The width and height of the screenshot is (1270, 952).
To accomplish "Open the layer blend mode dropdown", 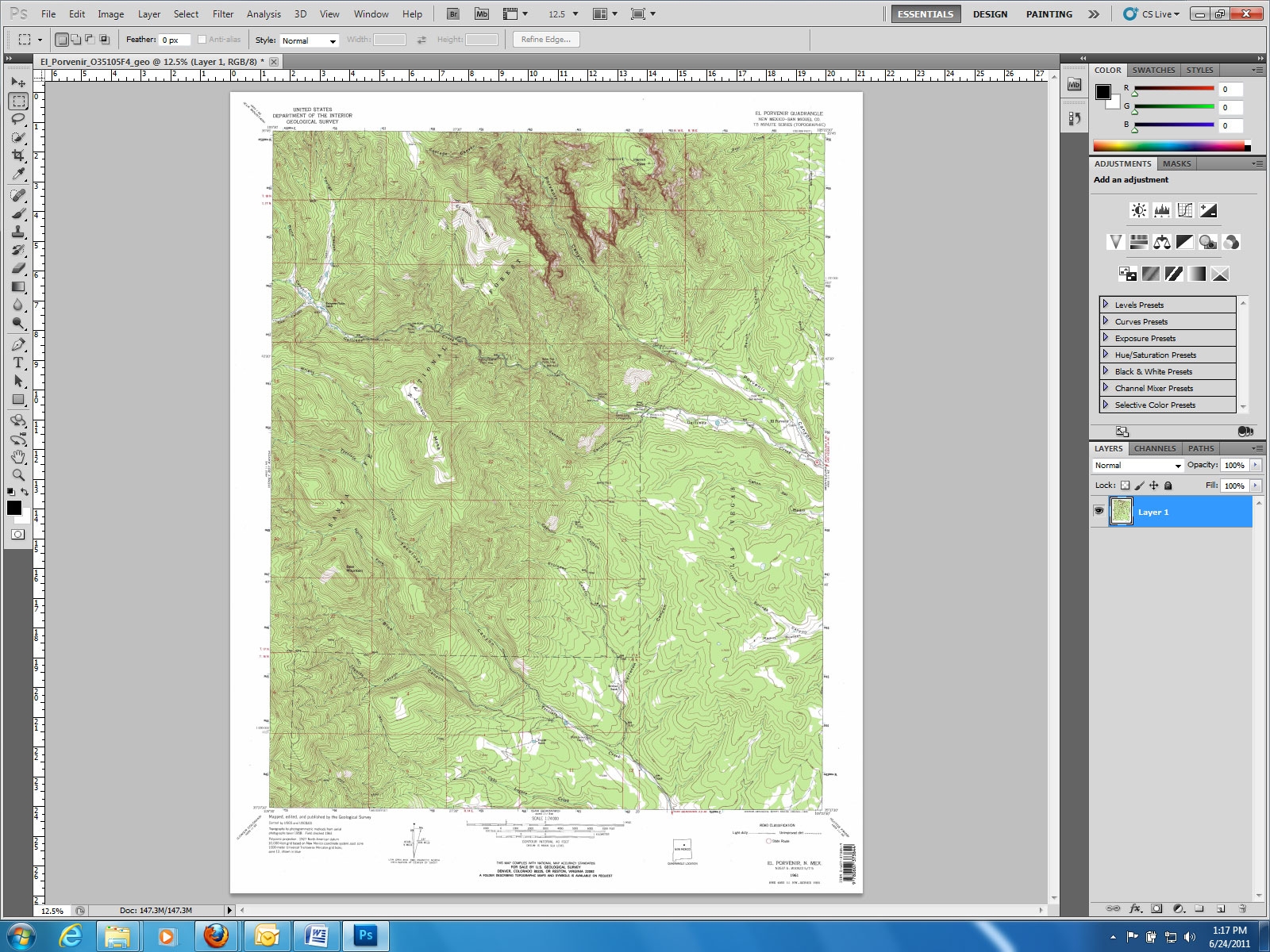I will coord(1137,465).
